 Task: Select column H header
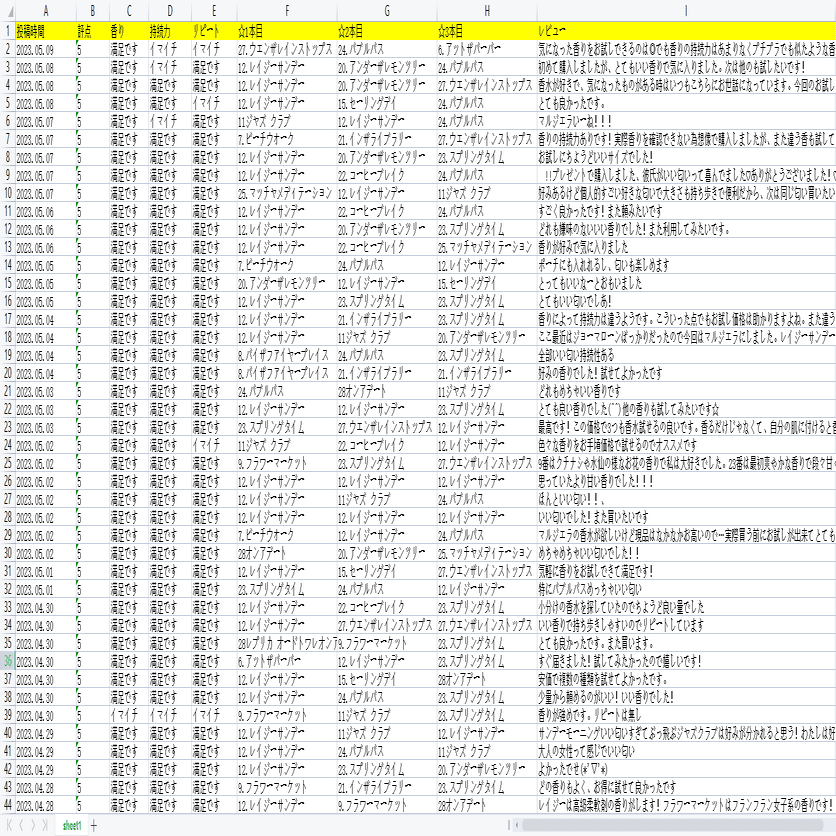point(487,11)
